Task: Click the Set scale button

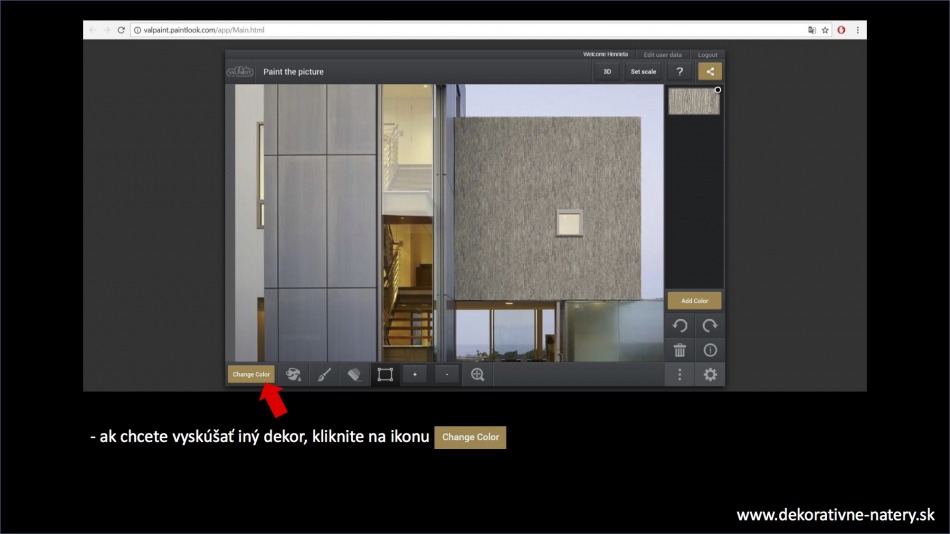Action: (x=643, y=72)
